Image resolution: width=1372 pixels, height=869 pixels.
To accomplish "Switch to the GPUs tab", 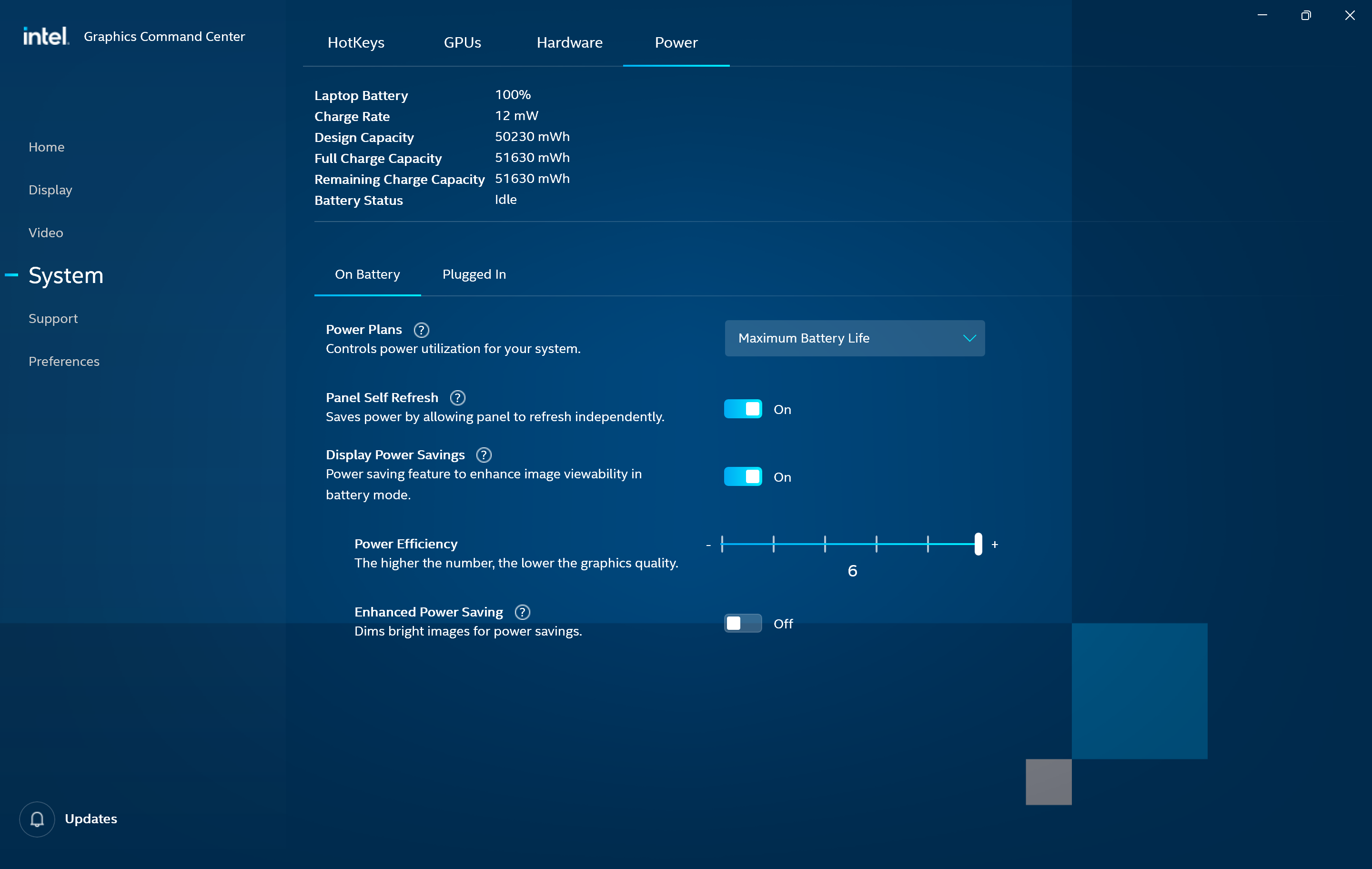I will coord(462,43).
